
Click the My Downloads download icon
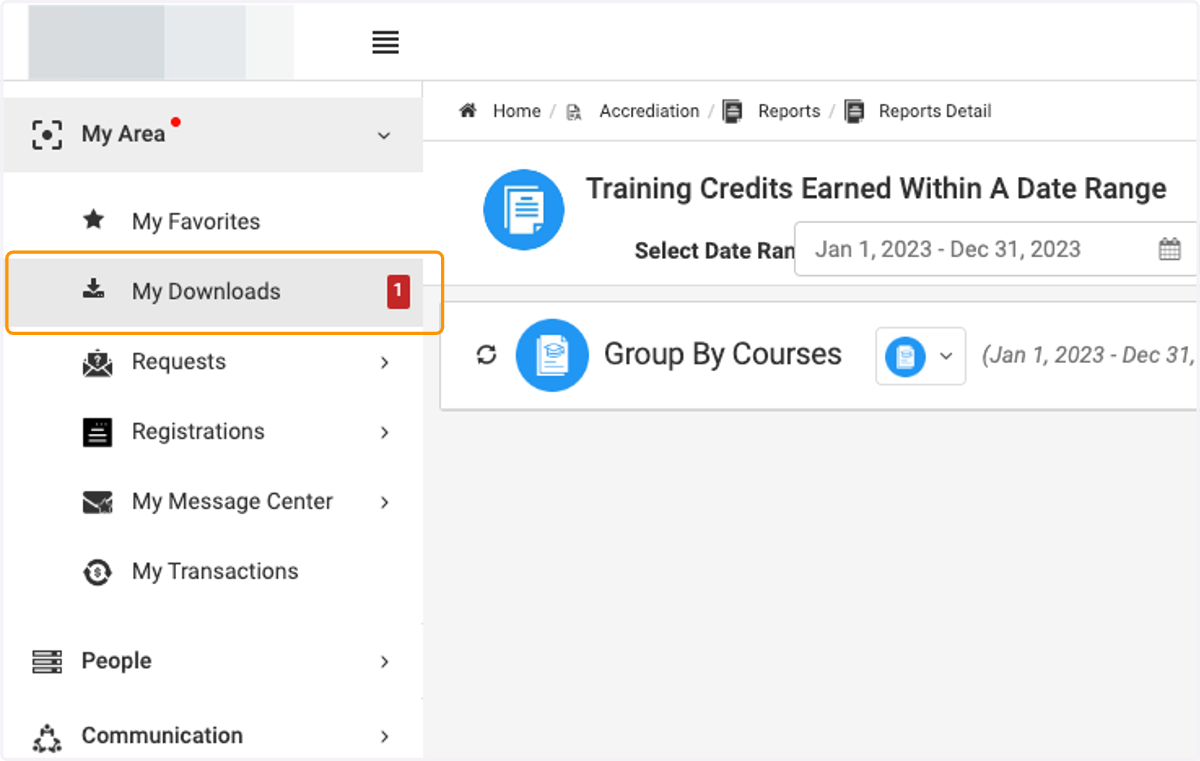click(94, 290)
